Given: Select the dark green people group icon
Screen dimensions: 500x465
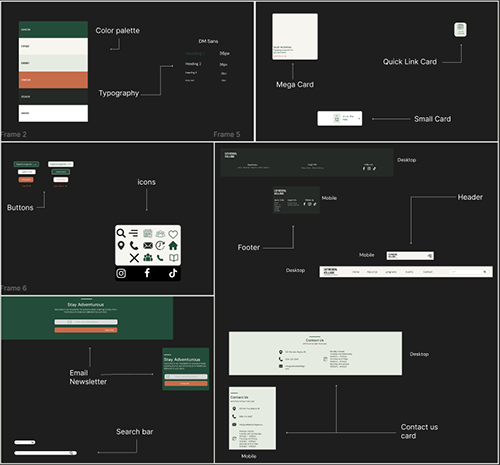Looking at the screenshot, I should (x=148, y=257).
